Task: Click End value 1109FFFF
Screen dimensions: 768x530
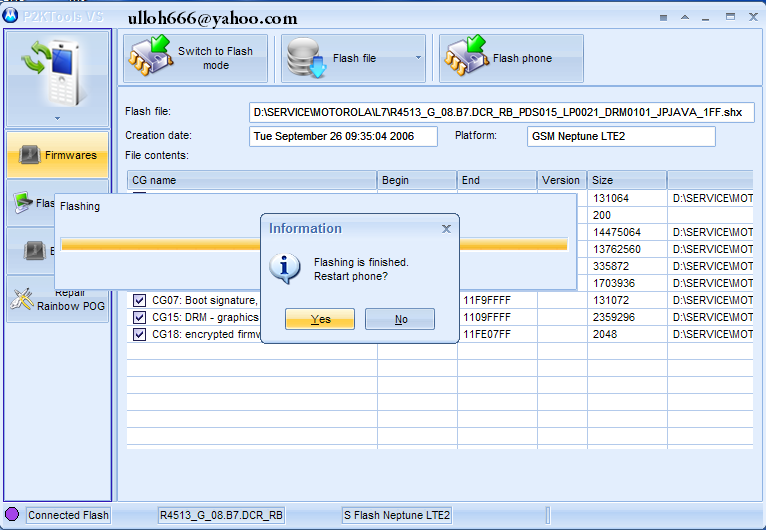Action: coord(487,317)
